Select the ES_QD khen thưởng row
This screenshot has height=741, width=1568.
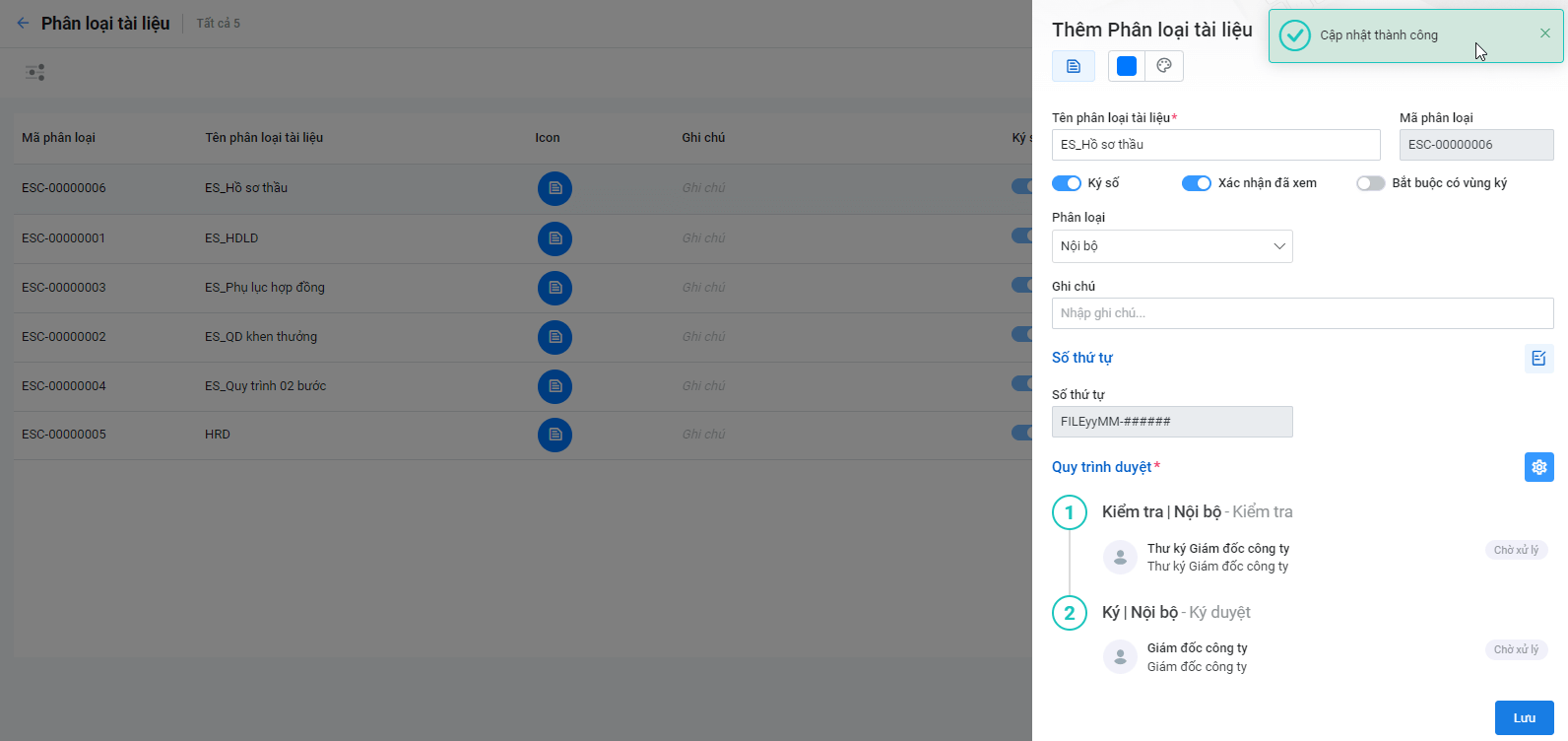[x=261, y=337]
